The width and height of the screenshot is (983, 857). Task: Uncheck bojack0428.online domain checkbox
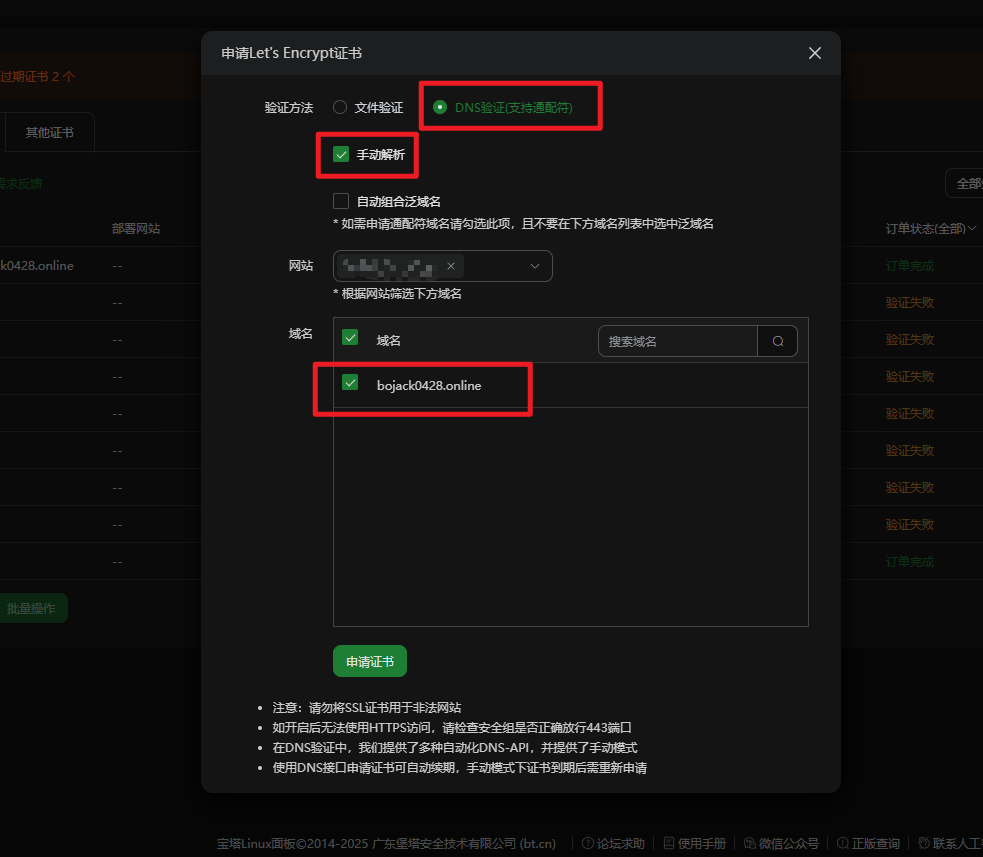[x=350, y=382]
